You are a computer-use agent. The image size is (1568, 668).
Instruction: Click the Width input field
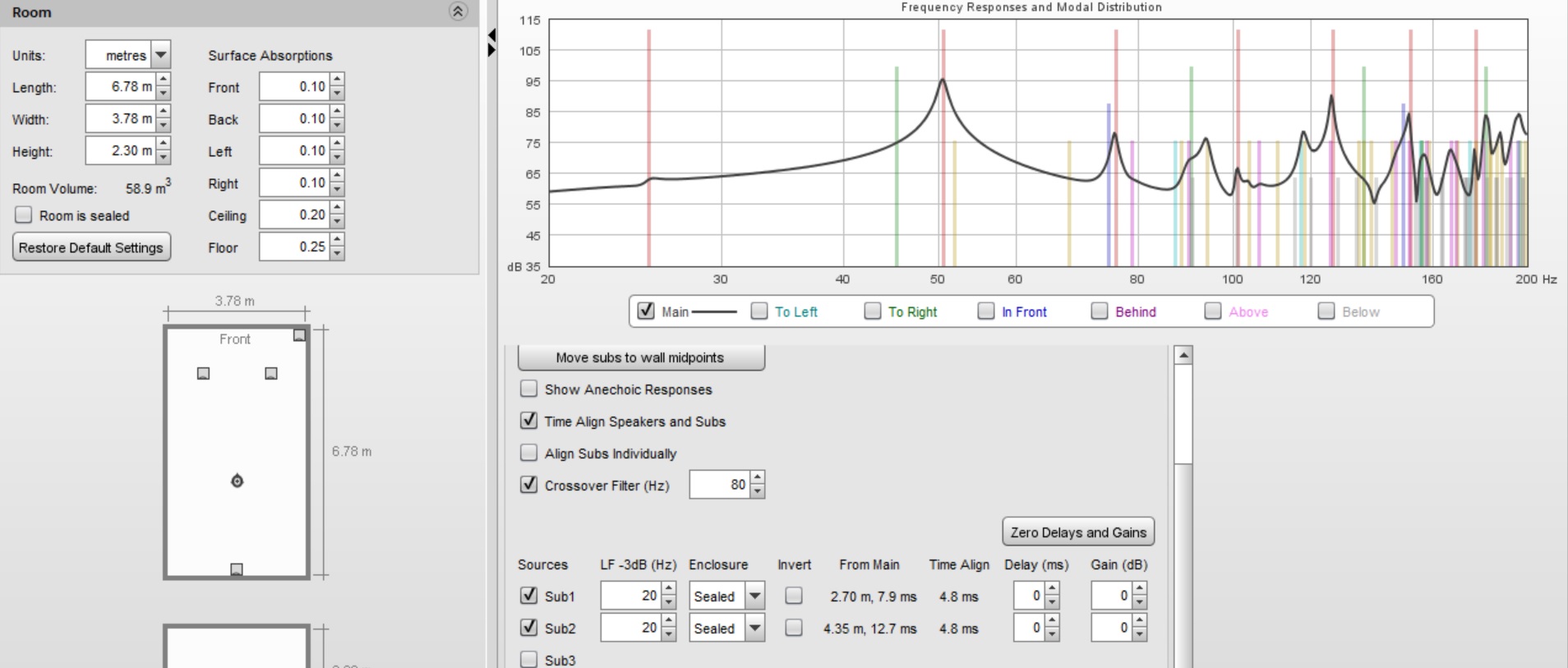121,118
